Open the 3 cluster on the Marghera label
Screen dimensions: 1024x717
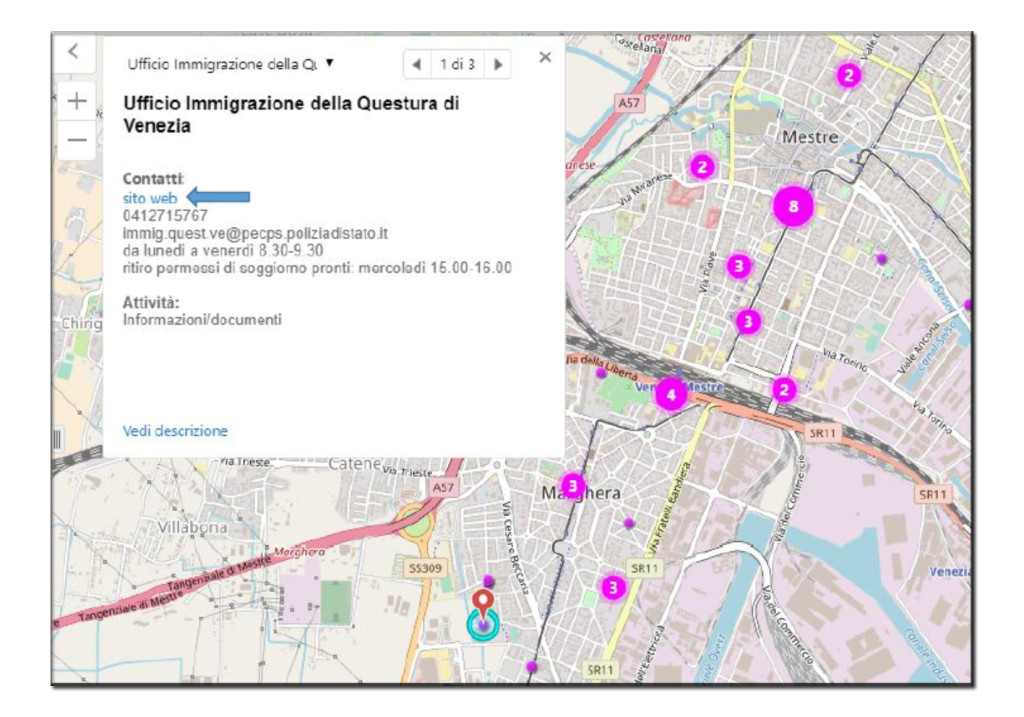pyautogui.click(x=573, y=486)
